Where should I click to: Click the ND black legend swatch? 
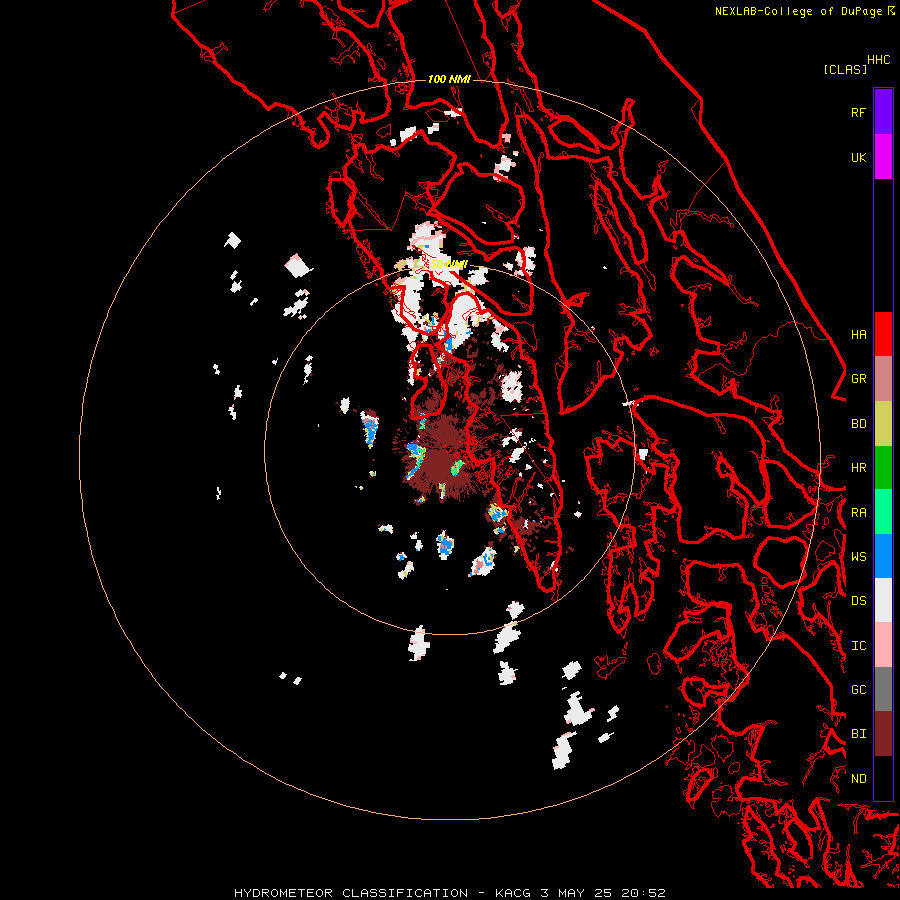[x=883, y=778]
